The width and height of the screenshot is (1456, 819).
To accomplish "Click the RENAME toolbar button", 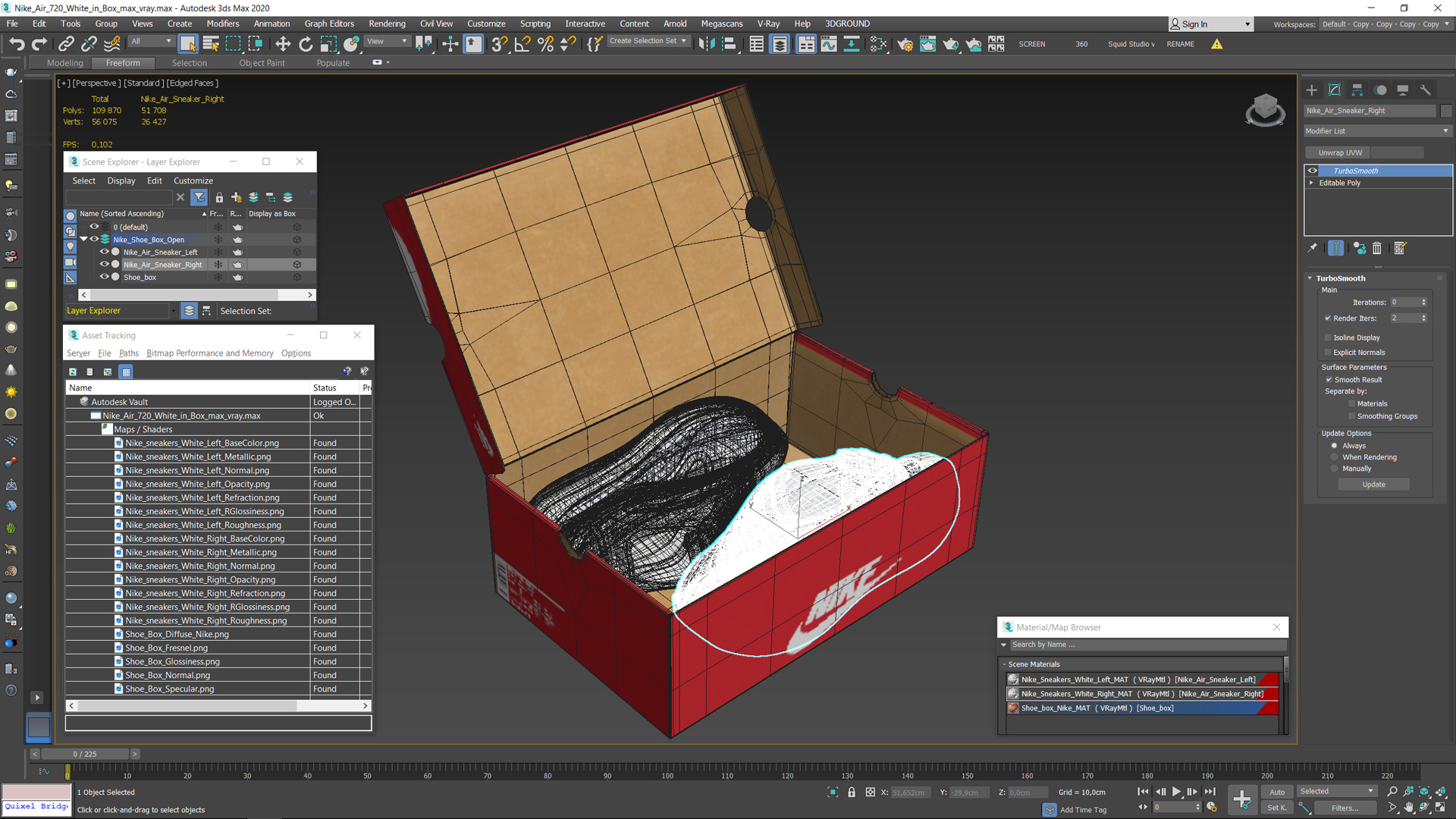I will pos(1180,44).
